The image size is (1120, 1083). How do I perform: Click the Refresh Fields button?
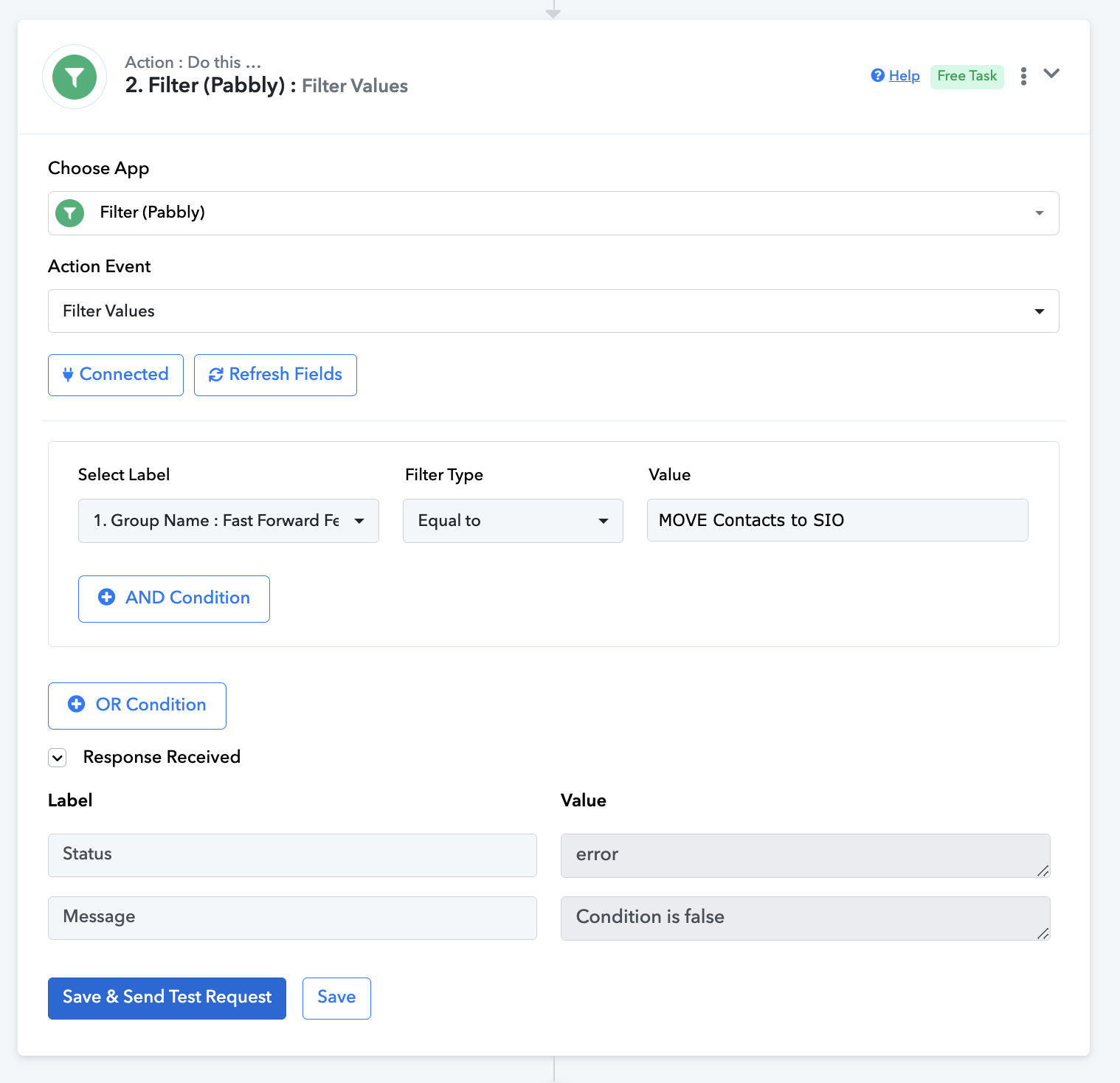(275, 375)
